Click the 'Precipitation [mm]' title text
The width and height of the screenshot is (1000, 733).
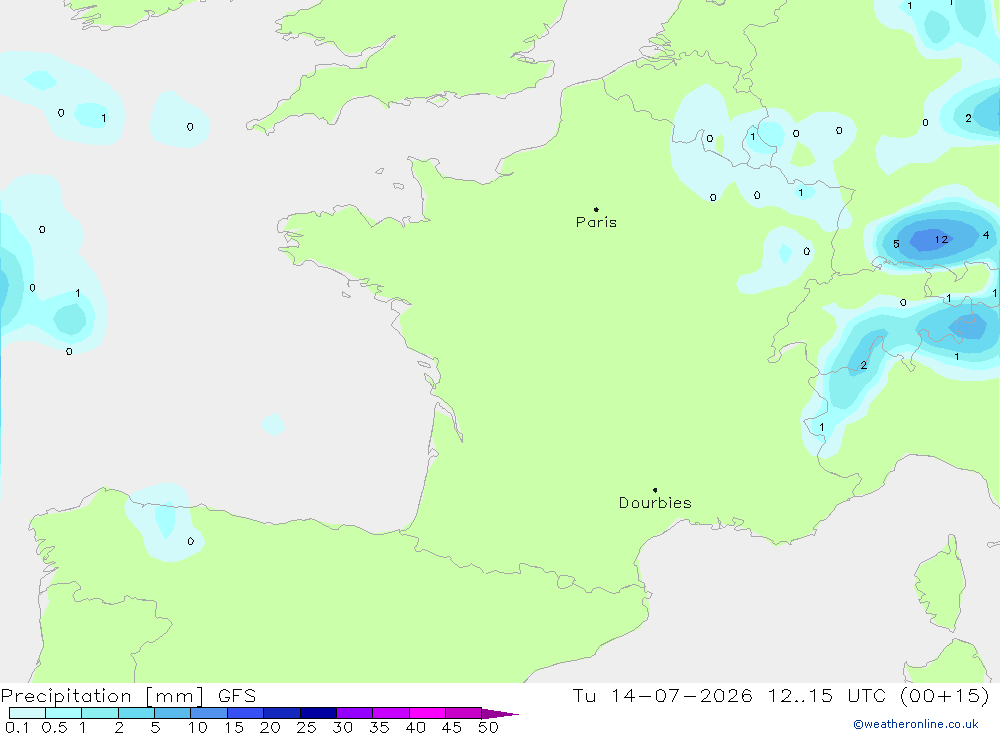click(x=103, y=695)
